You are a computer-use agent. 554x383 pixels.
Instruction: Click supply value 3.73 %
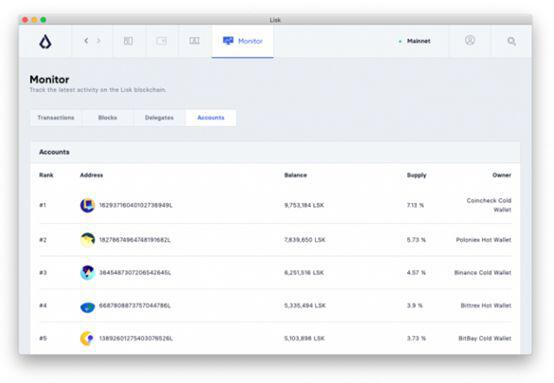click(416, 338)
